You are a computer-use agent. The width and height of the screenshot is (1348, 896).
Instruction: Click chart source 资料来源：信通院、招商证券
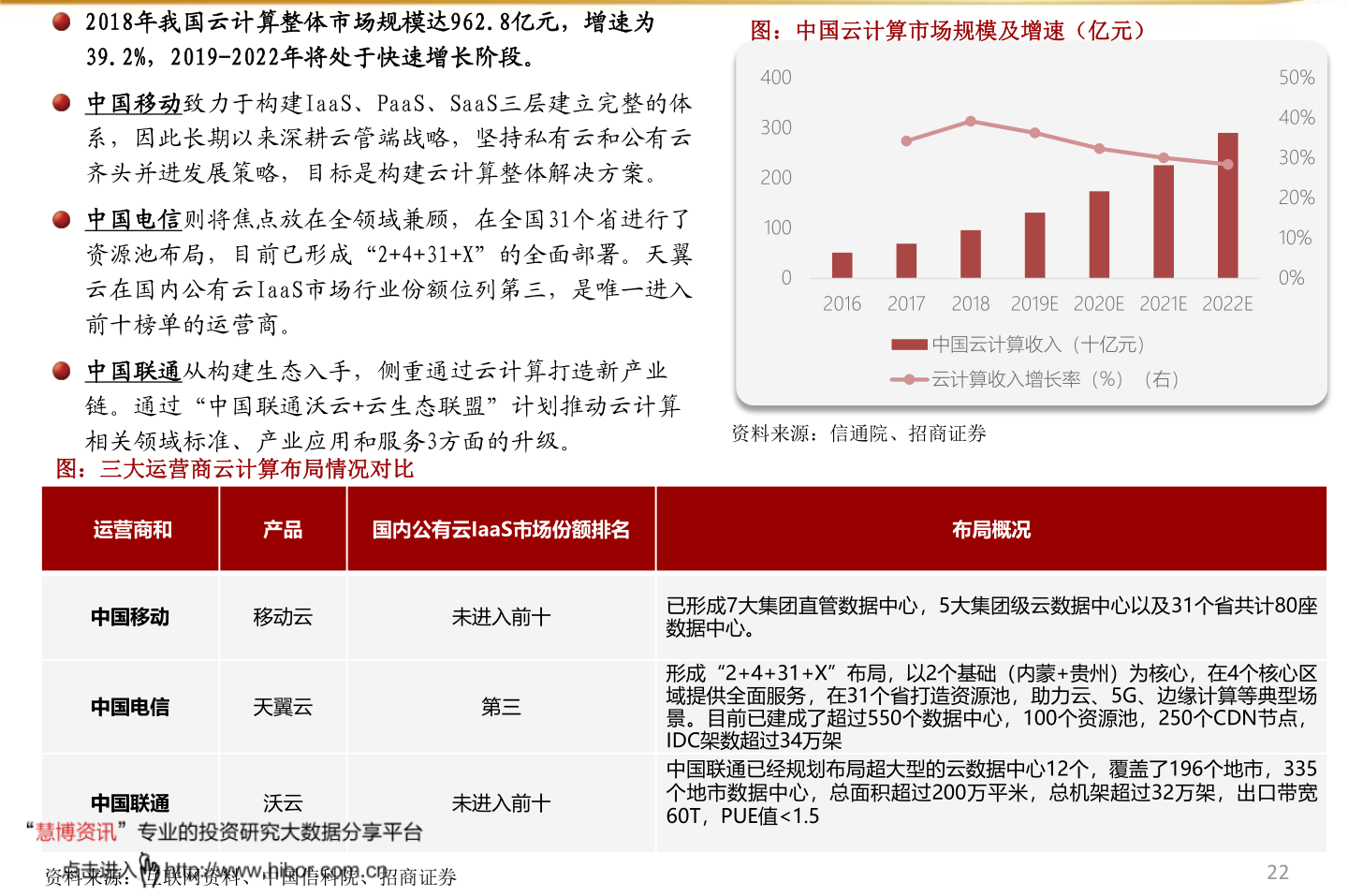(x=858, y=433)
